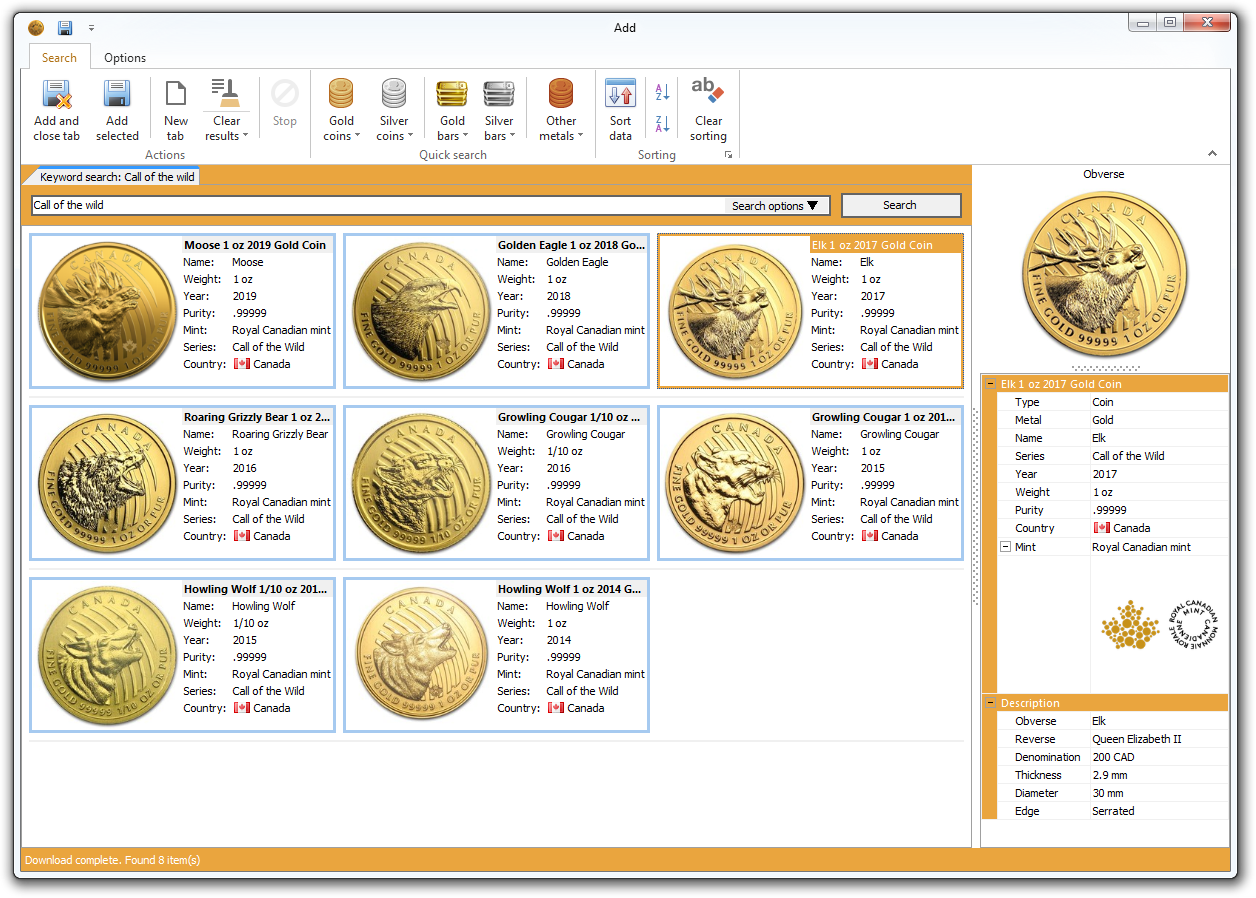This screenshot has height=898, width=1256.
Task: Collapse the Elk 1 oz 2017 header
Action: [x=990, y=384]
